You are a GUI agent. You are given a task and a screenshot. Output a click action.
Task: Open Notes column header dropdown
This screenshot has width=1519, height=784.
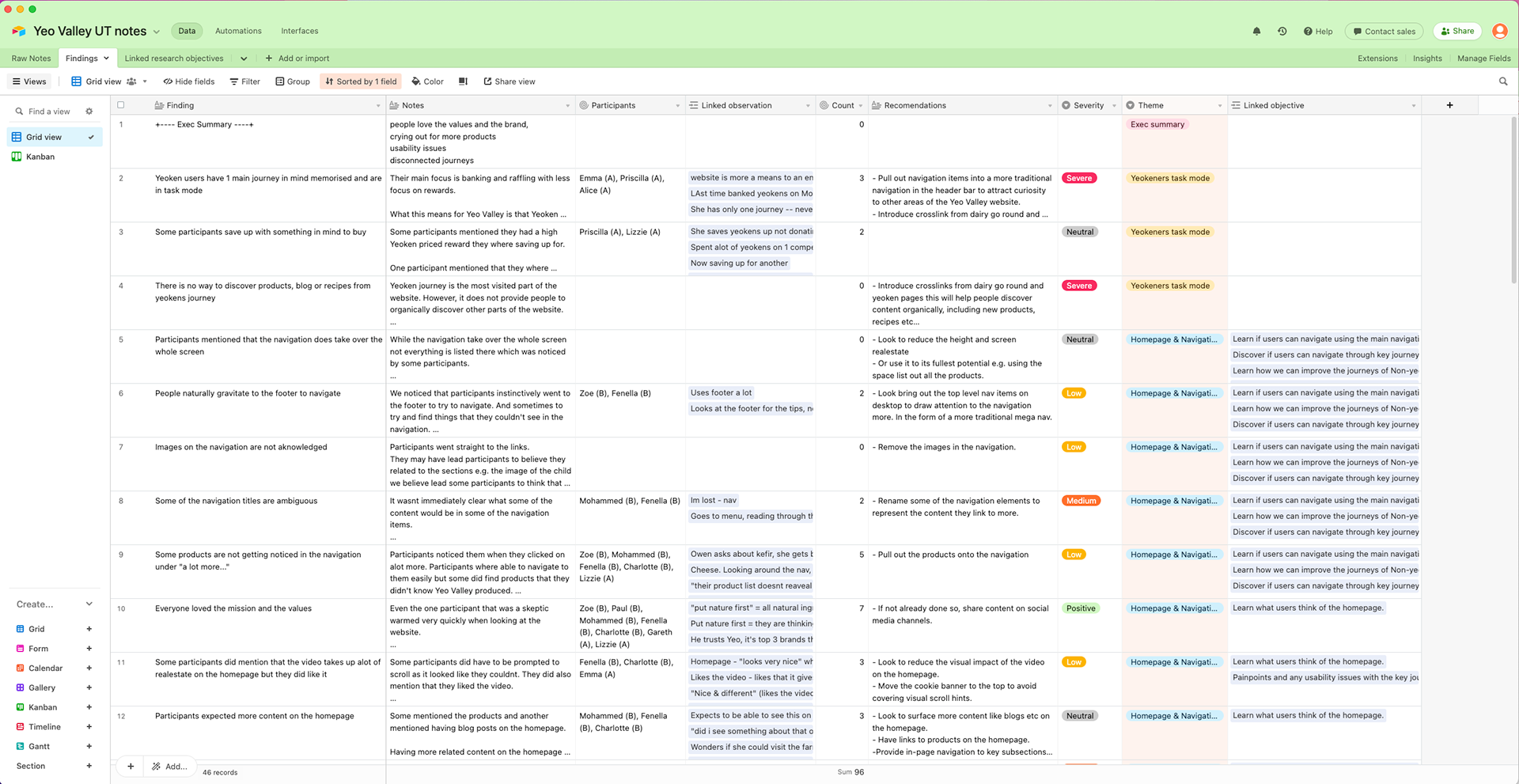tap(567, 105)
